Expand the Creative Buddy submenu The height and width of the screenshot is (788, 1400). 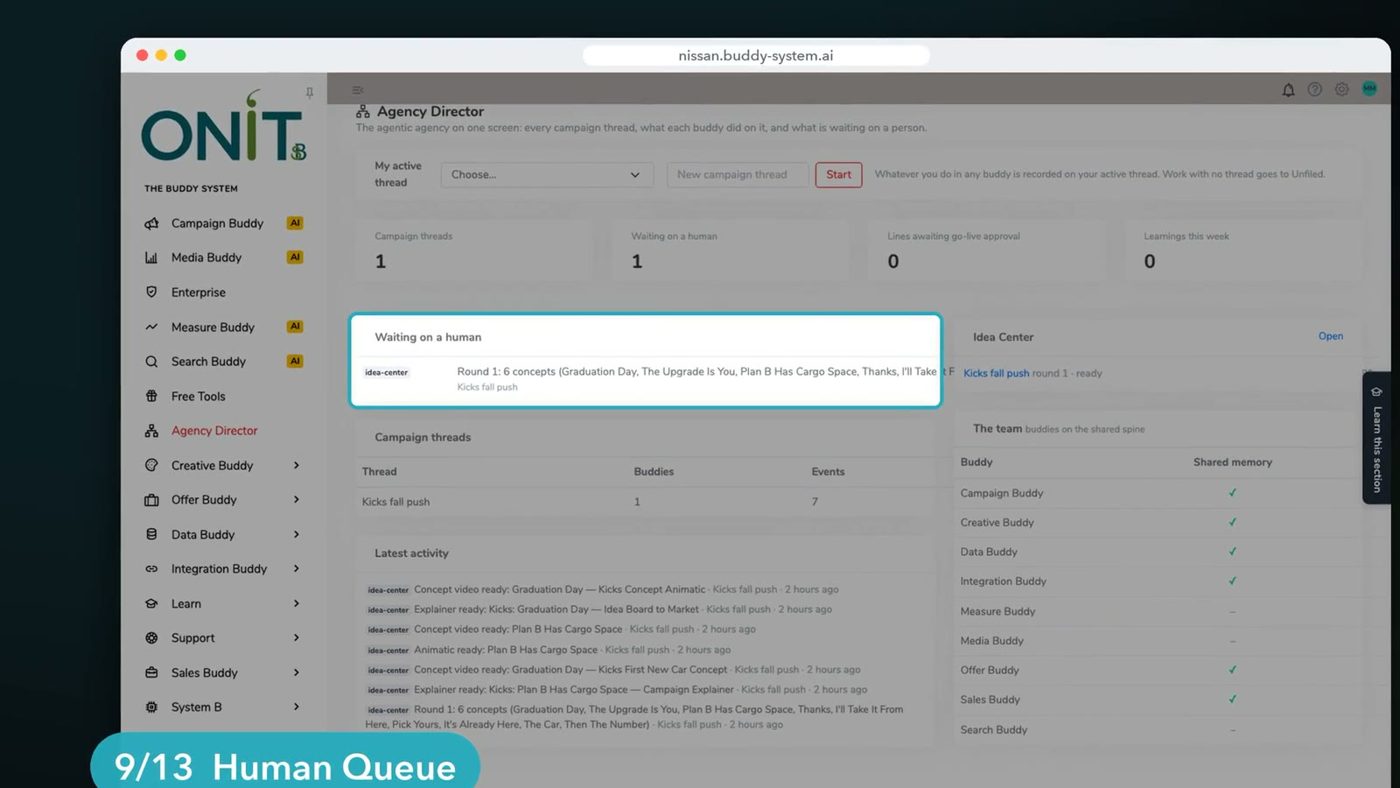[x=296, y=465]
